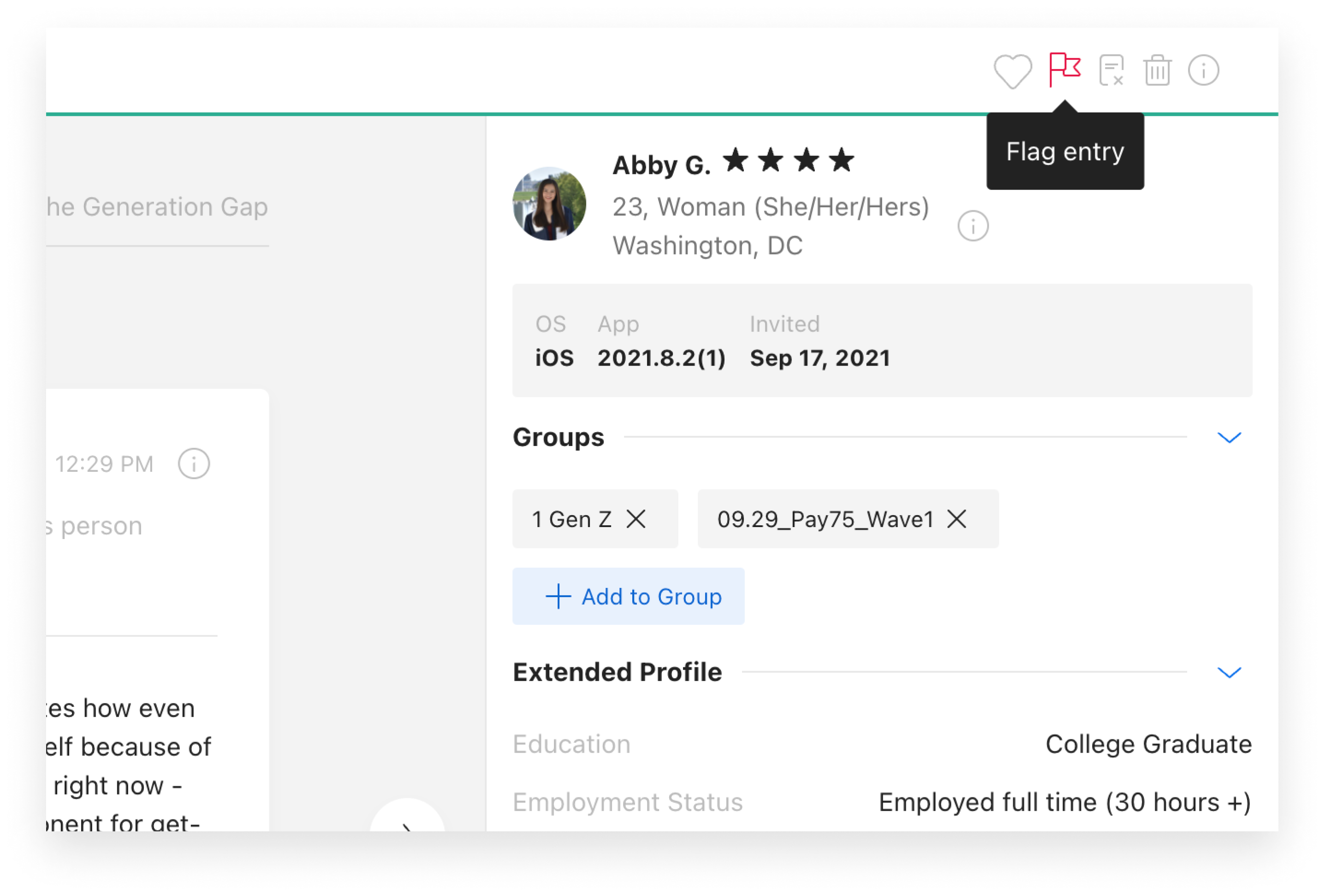Click the remove note document icon
The width and height of the screenshot is (1325, 896).
coord(1111,70)
